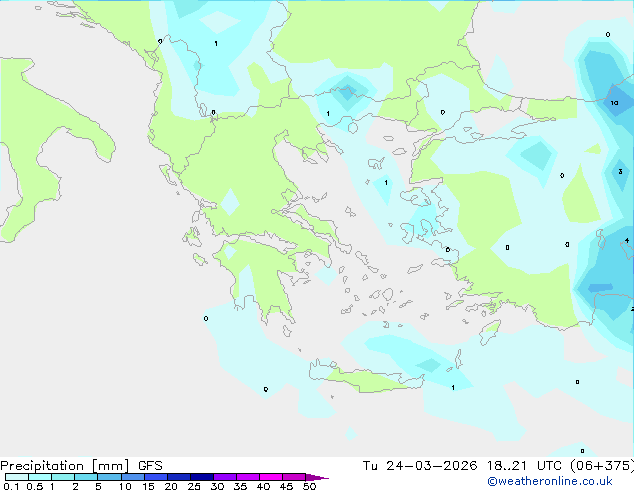The image size is (634, 490).
Task: Click the legend scale label '50'
Action: point(309,486)
